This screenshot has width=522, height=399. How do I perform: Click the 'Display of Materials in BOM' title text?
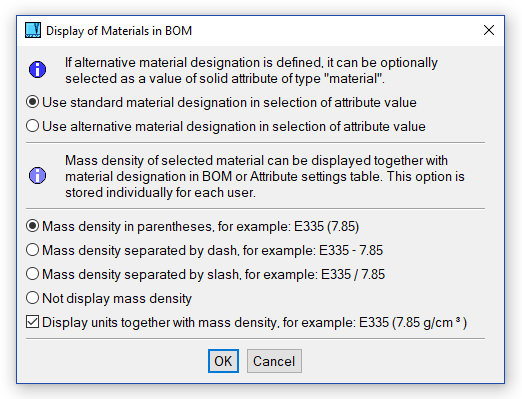tap(119, 31)
